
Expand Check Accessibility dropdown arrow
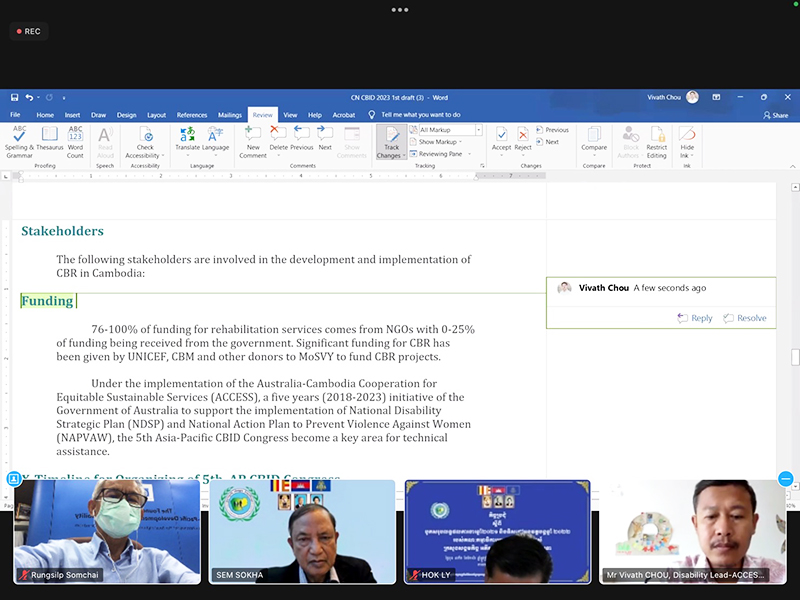163,156
